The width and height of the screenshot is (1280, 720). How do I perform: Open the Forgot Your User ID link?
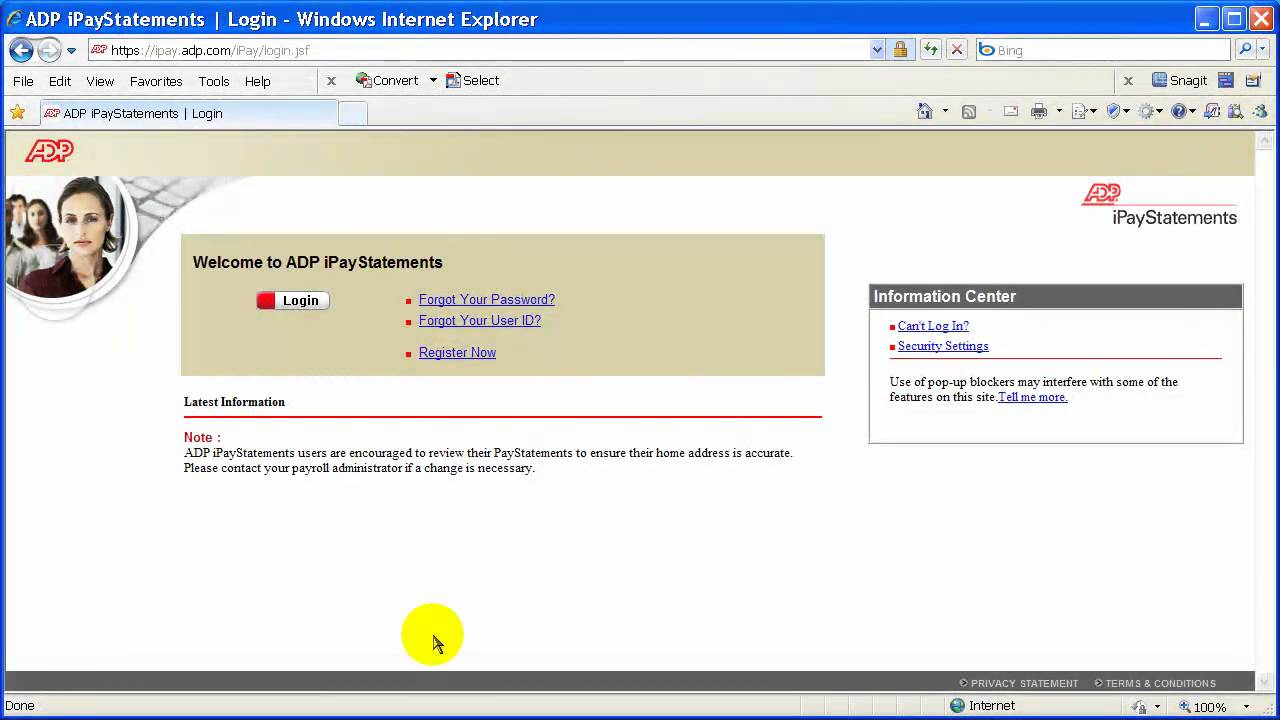tap(480, 321)
